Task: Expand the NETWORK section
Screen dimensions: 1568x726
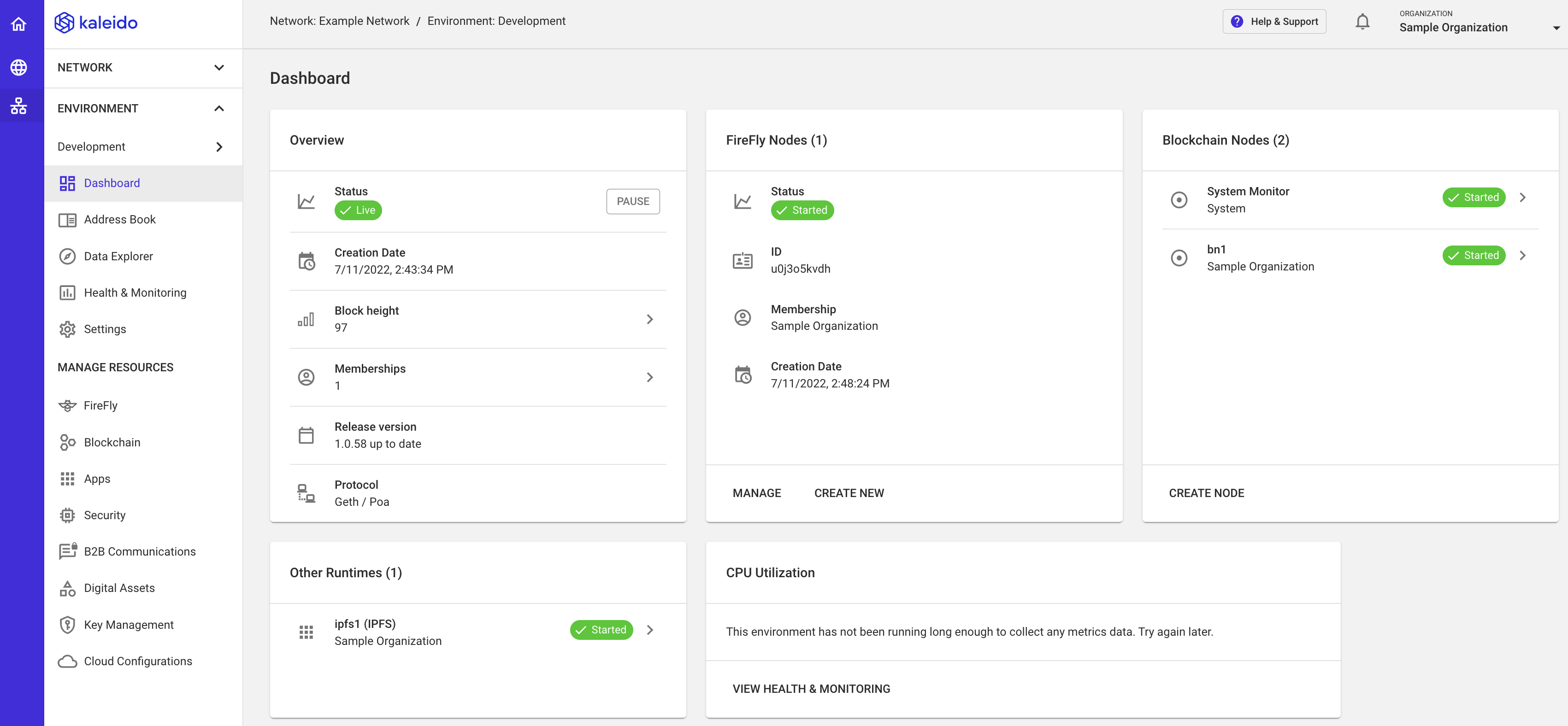Action: [143, 68]
